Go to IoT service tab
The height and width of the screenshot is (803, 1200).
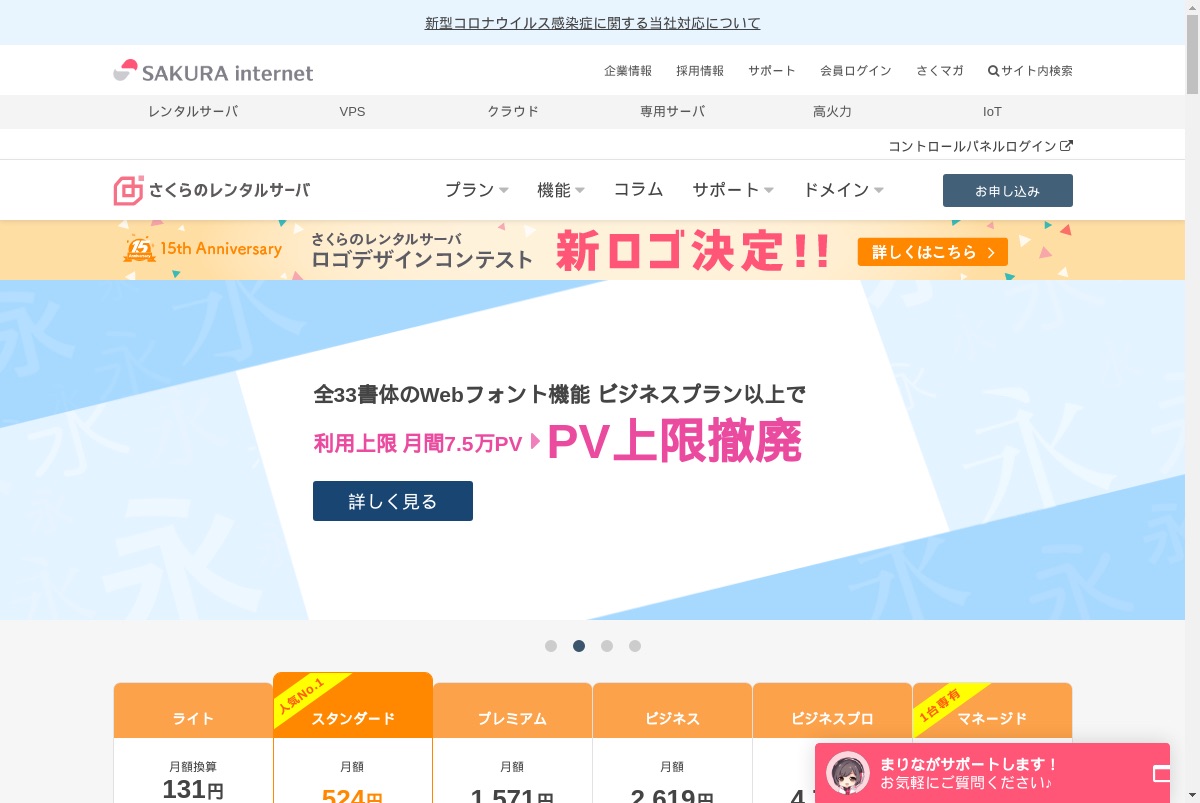tap(992, 112)
